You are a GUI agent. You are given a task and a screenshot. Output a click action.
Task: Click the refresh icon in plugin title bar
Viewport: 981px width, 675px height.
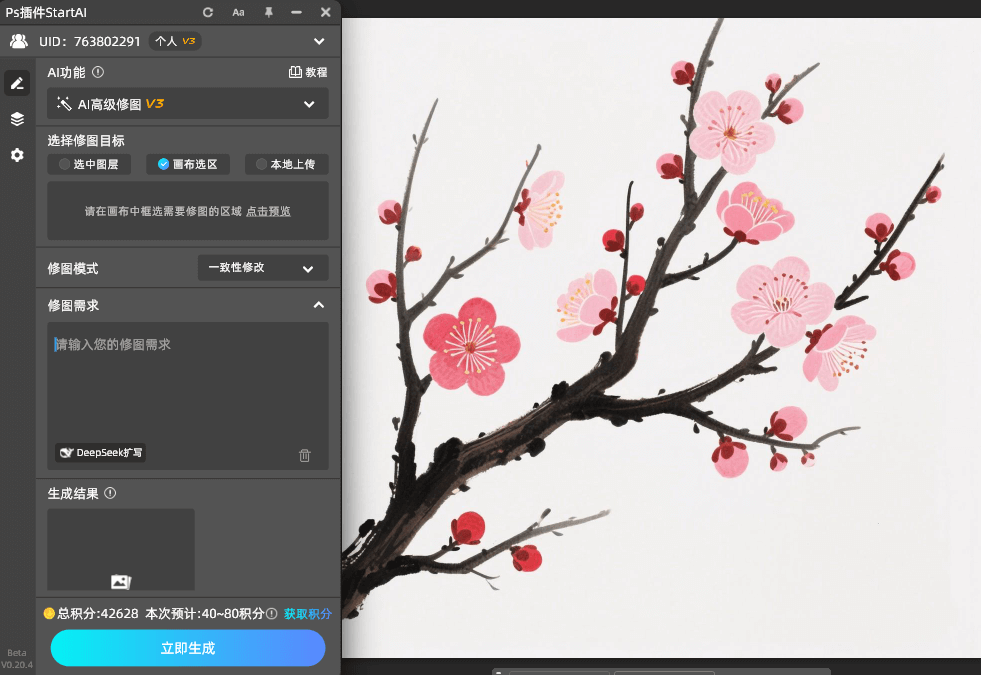coord(208,12)
